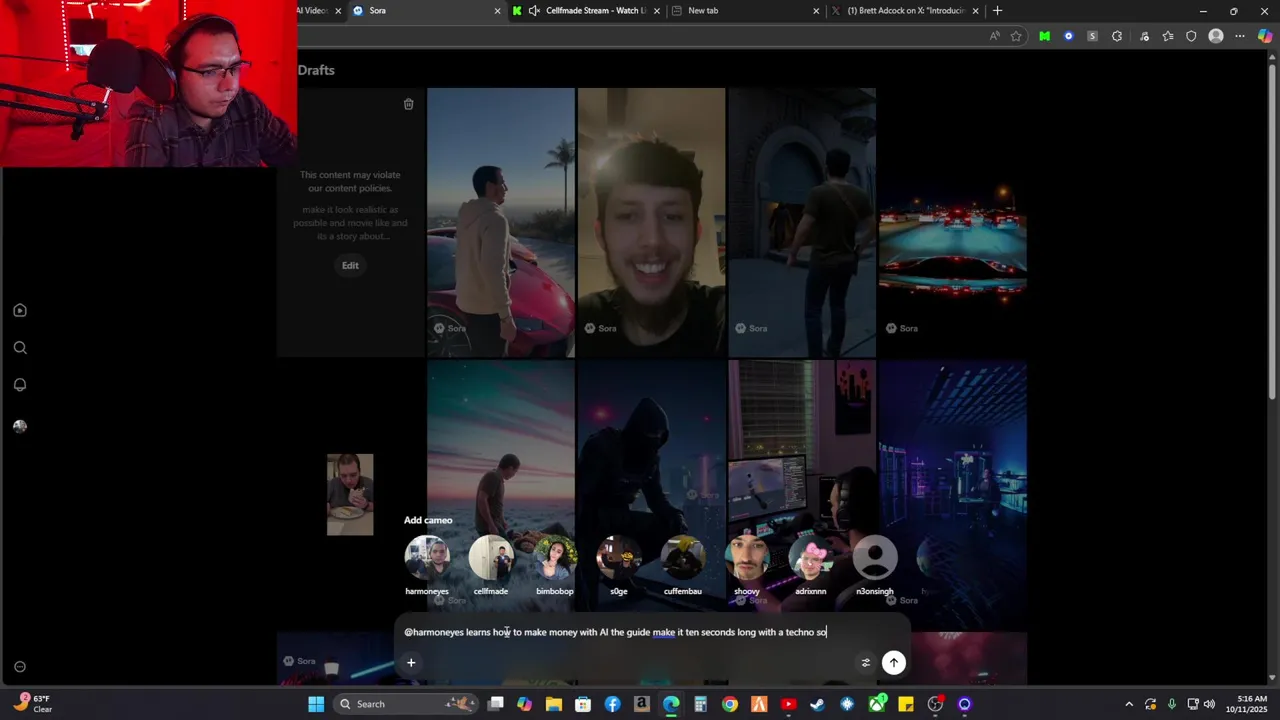Screen dimensions: 1280x720
Task: Open Google Chrome from the taskbar
Action: click(730, 704)
